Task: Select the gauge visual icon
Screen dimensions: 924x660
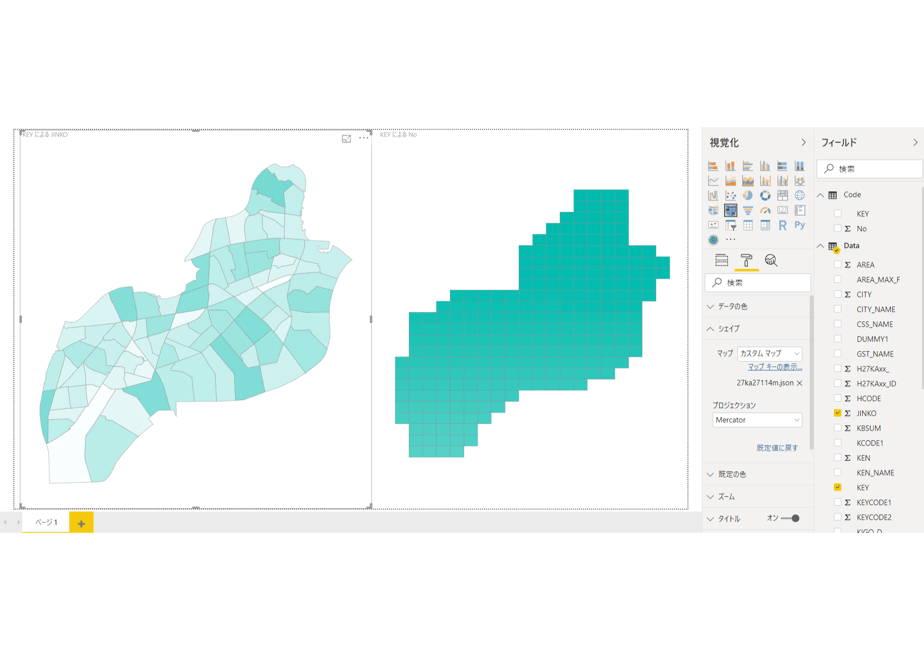Action: pos(765,210)
